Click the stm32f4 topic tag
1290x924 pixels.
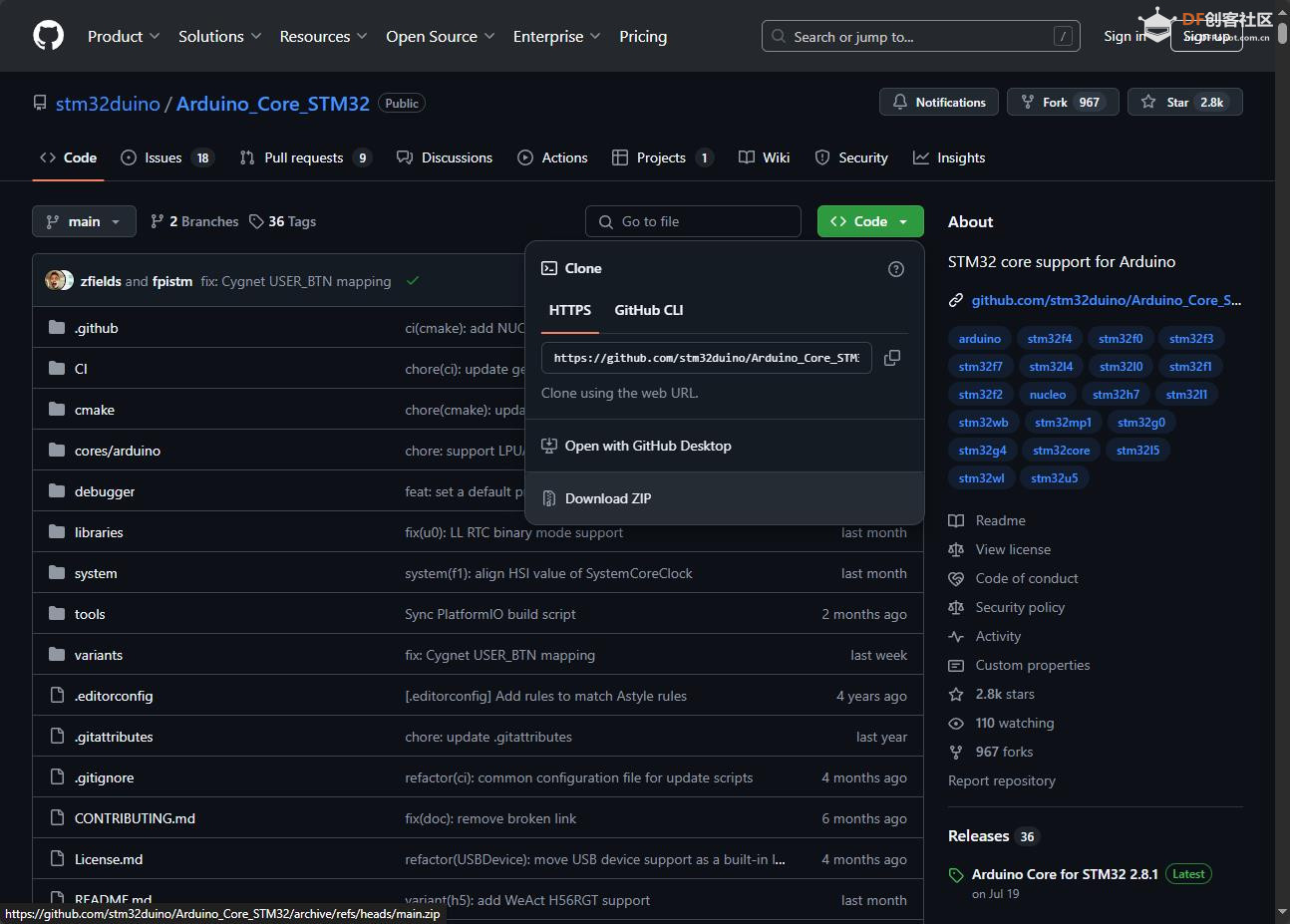tap(1050, 339)
